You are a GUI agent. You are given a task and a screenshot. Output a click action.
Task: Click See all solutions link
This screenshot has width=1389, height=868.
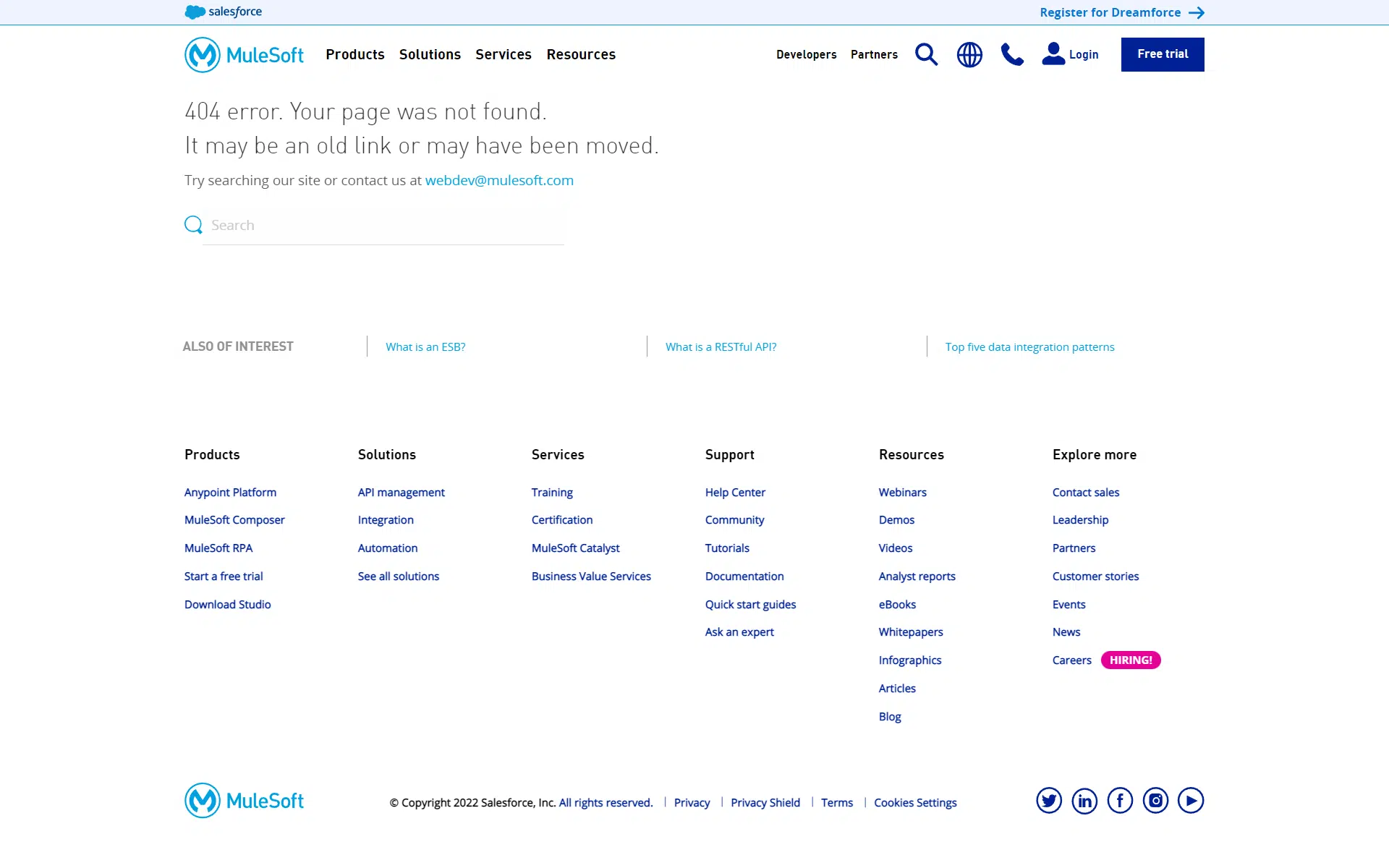(399, 576)
